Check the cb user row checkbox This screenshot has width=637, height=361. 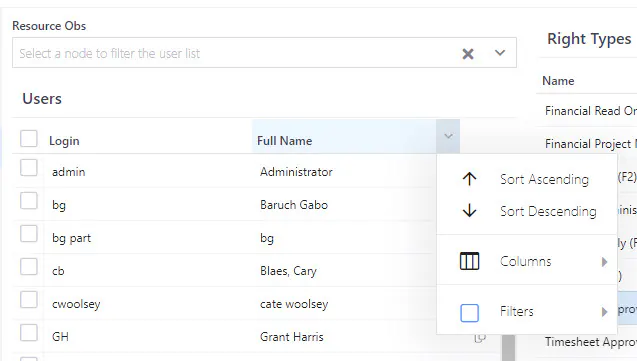click(x=29, y=267)
